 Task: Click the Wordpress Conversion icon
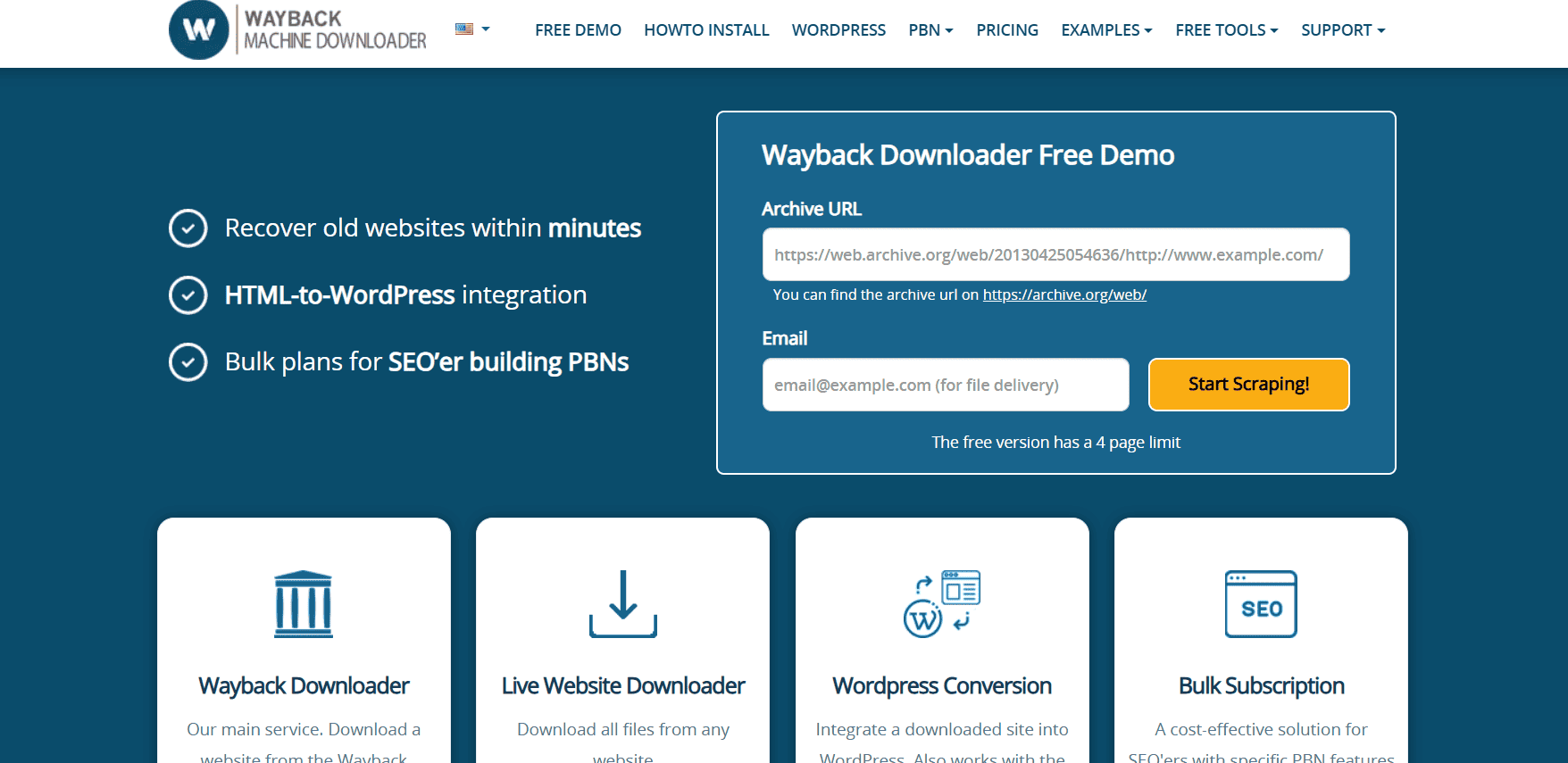coord(942,604)
